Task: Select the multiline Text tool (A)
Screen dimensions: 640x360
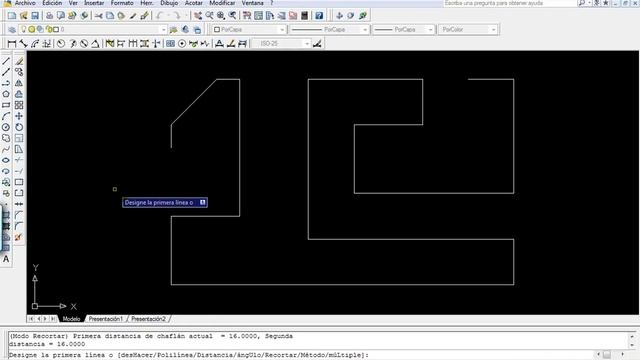Action: point(6,259)
